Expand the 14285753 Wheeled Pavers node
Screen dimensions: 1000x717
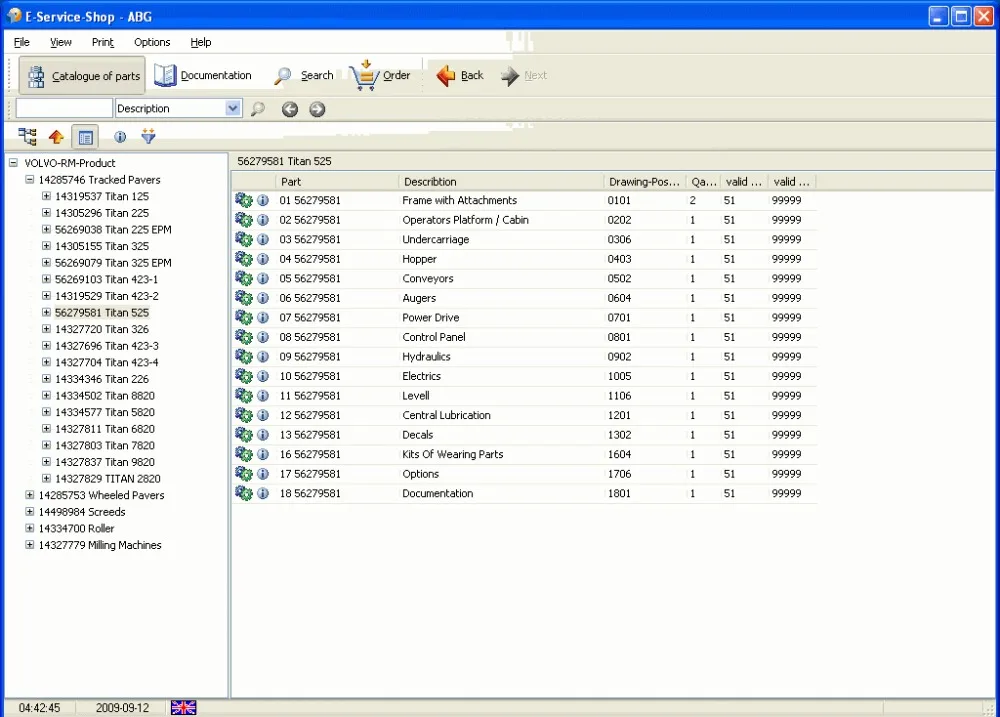point(29,495)
